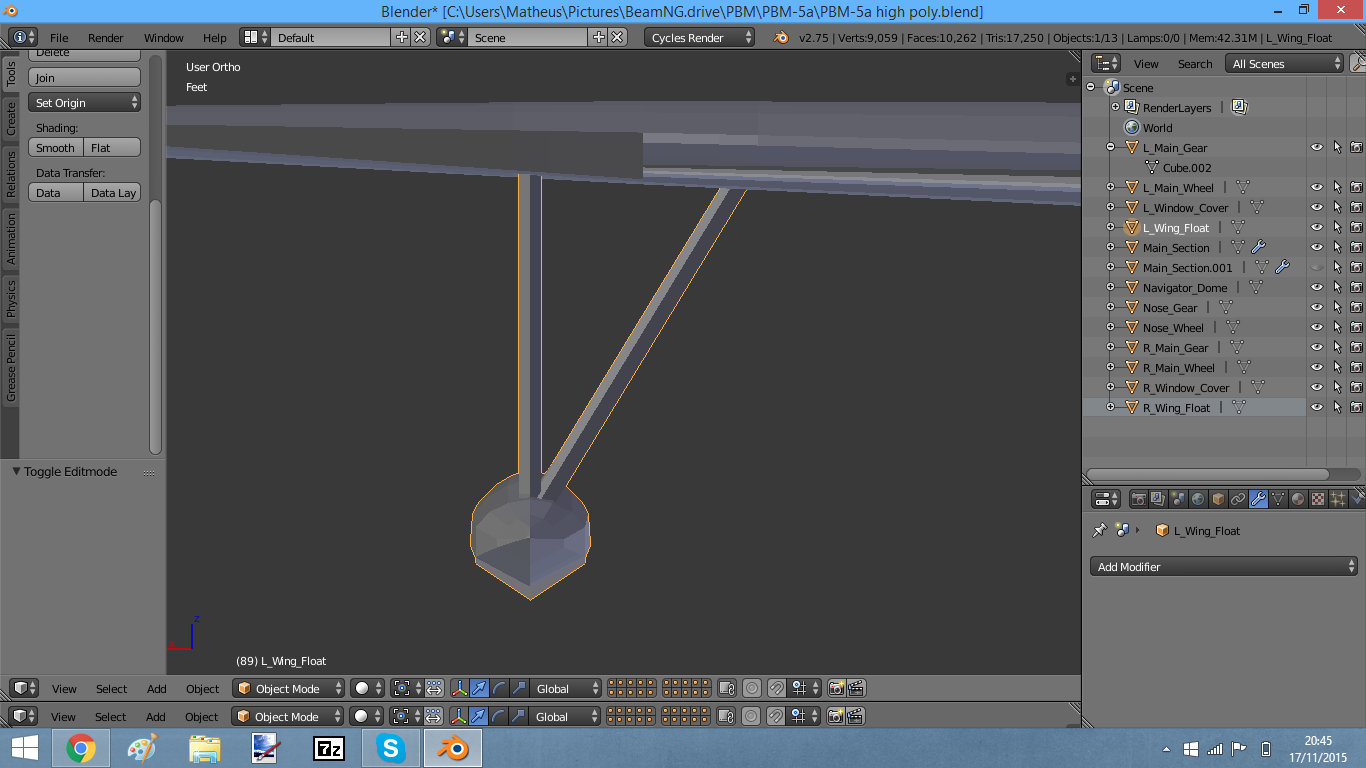
Task: Click the wrench modifier icon on Main_Section.001 row
Action: (x=1281, y=267)
